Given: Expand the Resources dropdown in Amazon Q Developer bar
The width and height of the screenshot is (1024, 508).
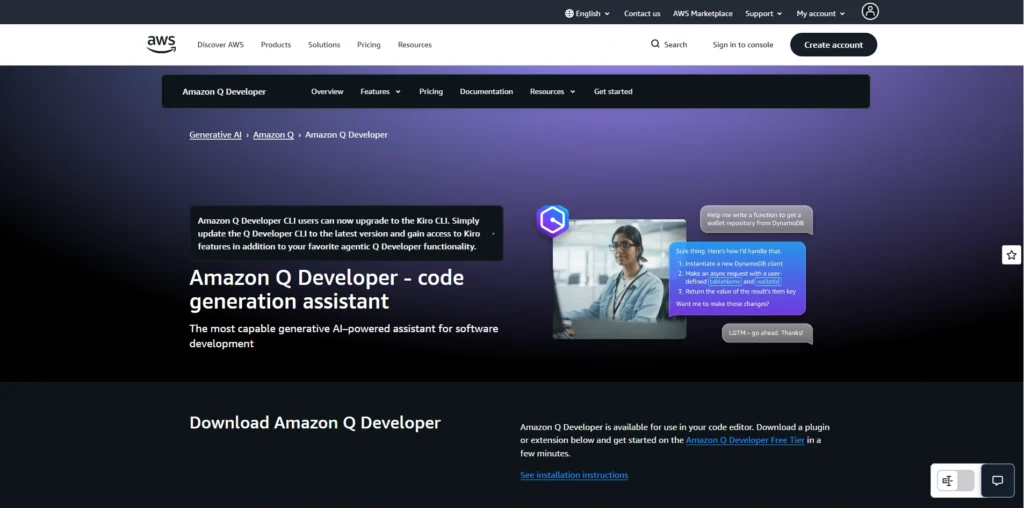Looking at the screenshot, I should [552, 91].
